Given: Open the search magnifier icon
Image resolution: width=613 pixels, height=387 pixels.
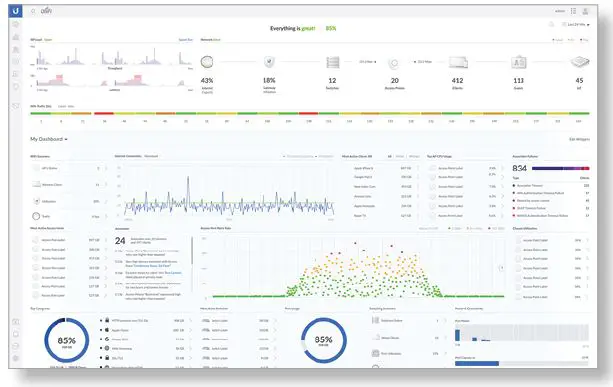Looking at the screenshot, I should click(x=33, y=11).
